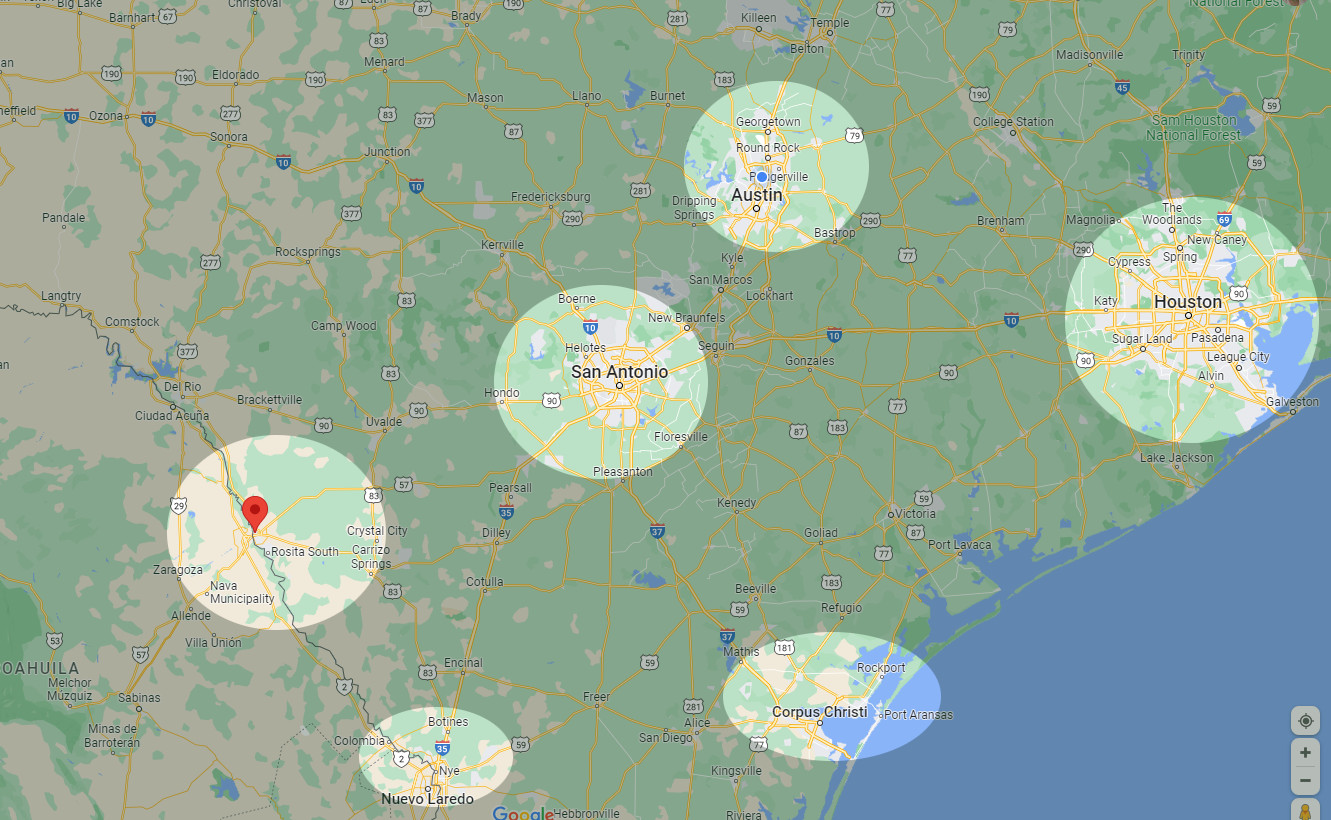Click the Show My Location crosshair button
Image resolution: width=1331 pixels, height=820 pixels.
point(1305,721)
